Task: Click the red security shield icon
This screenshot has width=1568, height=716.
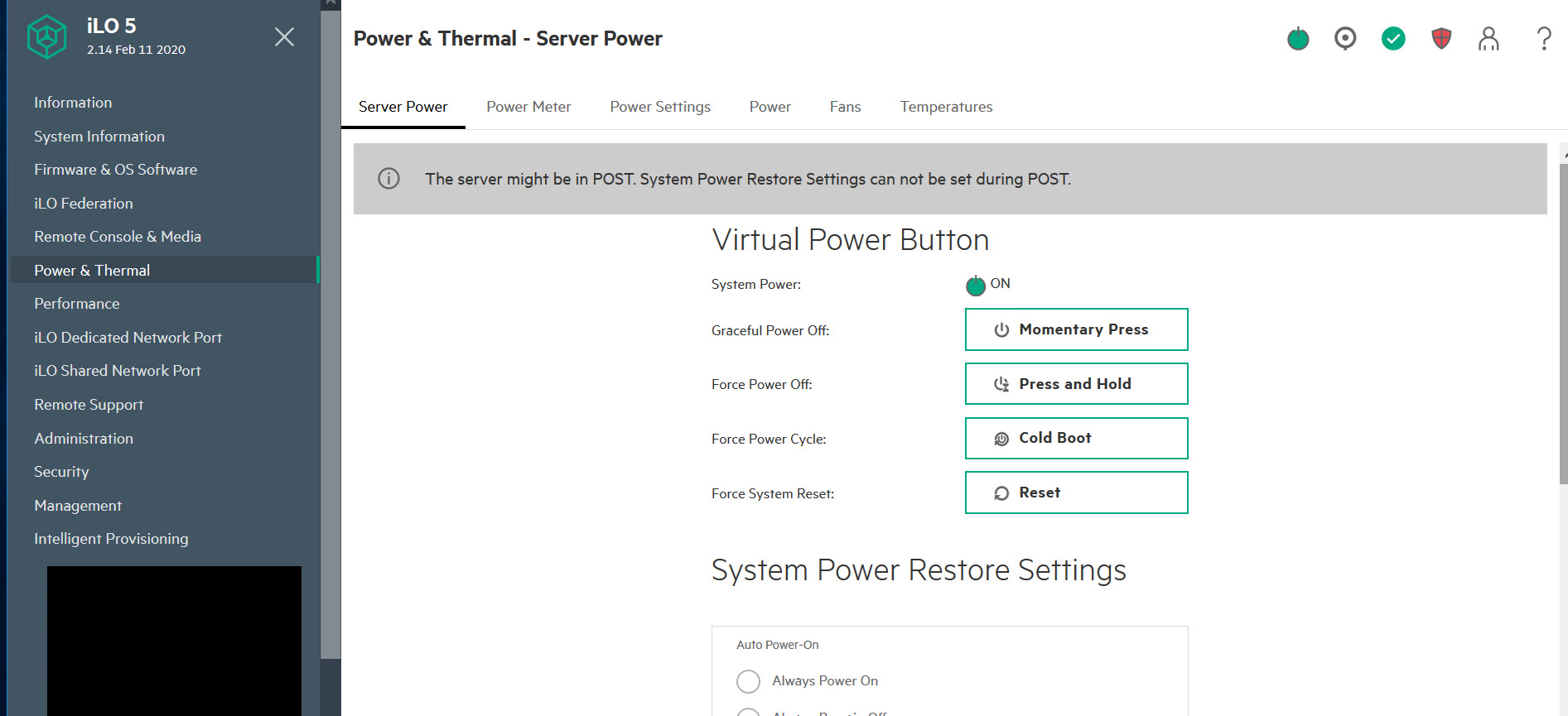Action: [1441, 39]
